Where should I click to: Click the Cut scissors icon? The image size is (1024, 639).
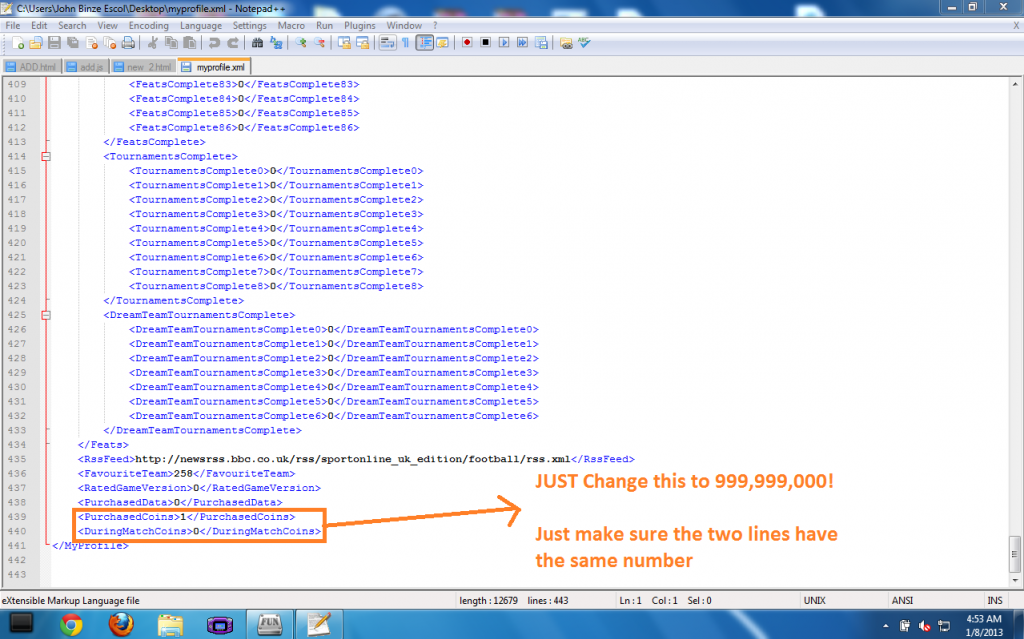pos(152,43)
